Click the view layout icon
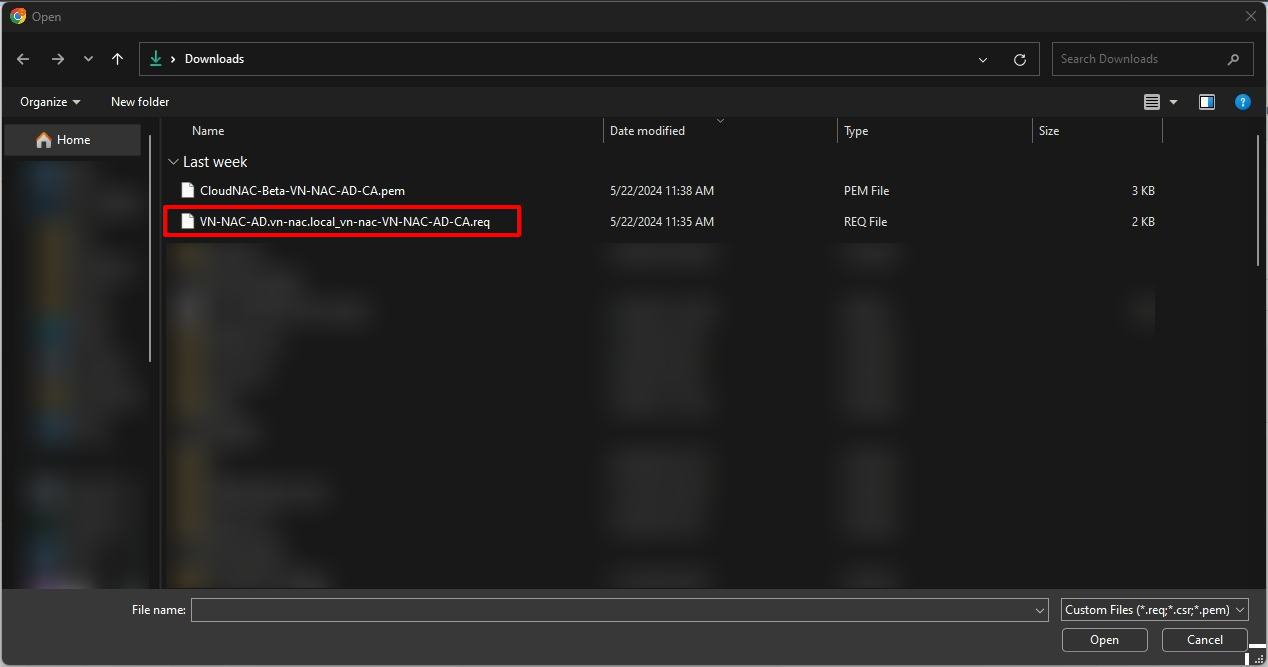This screenshot has height=667, width=1268. coord(1152,102)
